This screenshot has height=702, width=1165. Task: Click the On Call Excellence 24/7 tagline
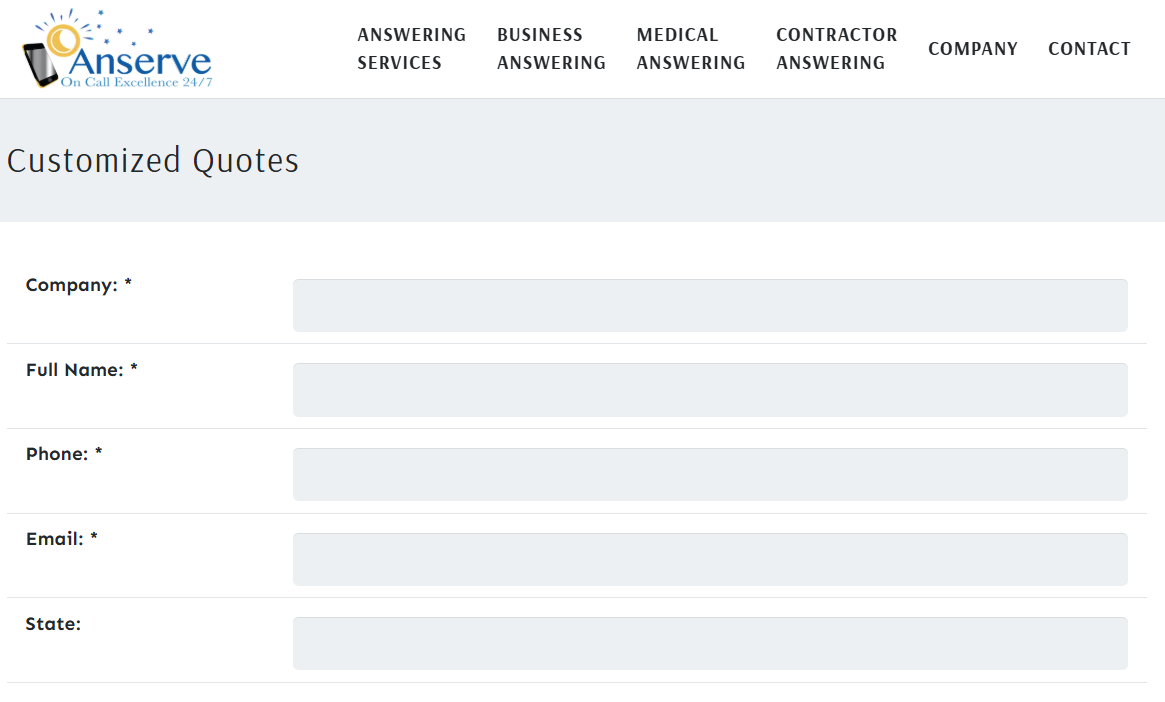click(136, 82)
